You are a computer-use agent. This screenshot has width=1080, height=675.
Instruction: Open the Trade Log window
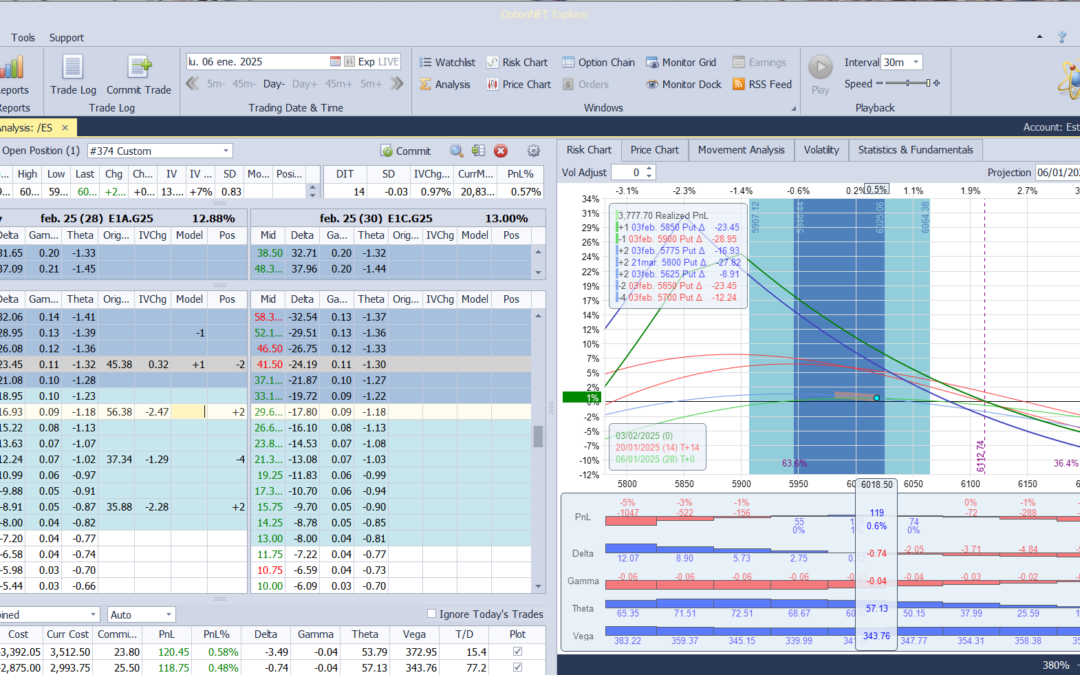tap(73, 75)
